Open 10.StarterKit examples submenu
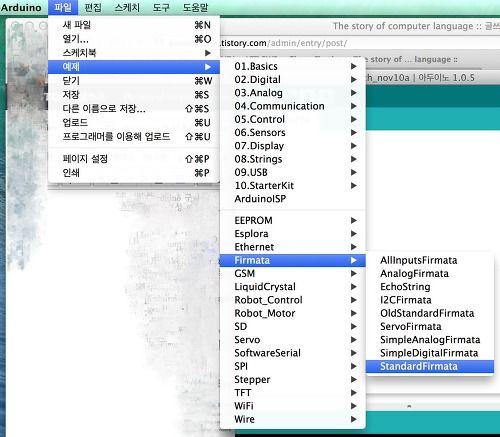 click(x=293, y=186)
